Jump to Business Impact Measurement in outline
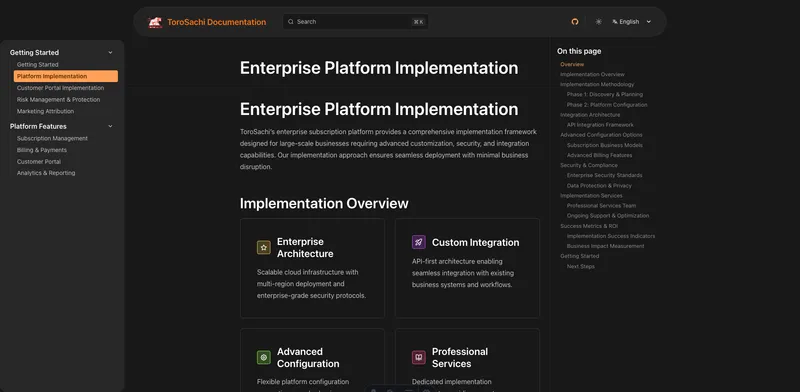The width and height of the screenshot is (800, 392). 605,246
